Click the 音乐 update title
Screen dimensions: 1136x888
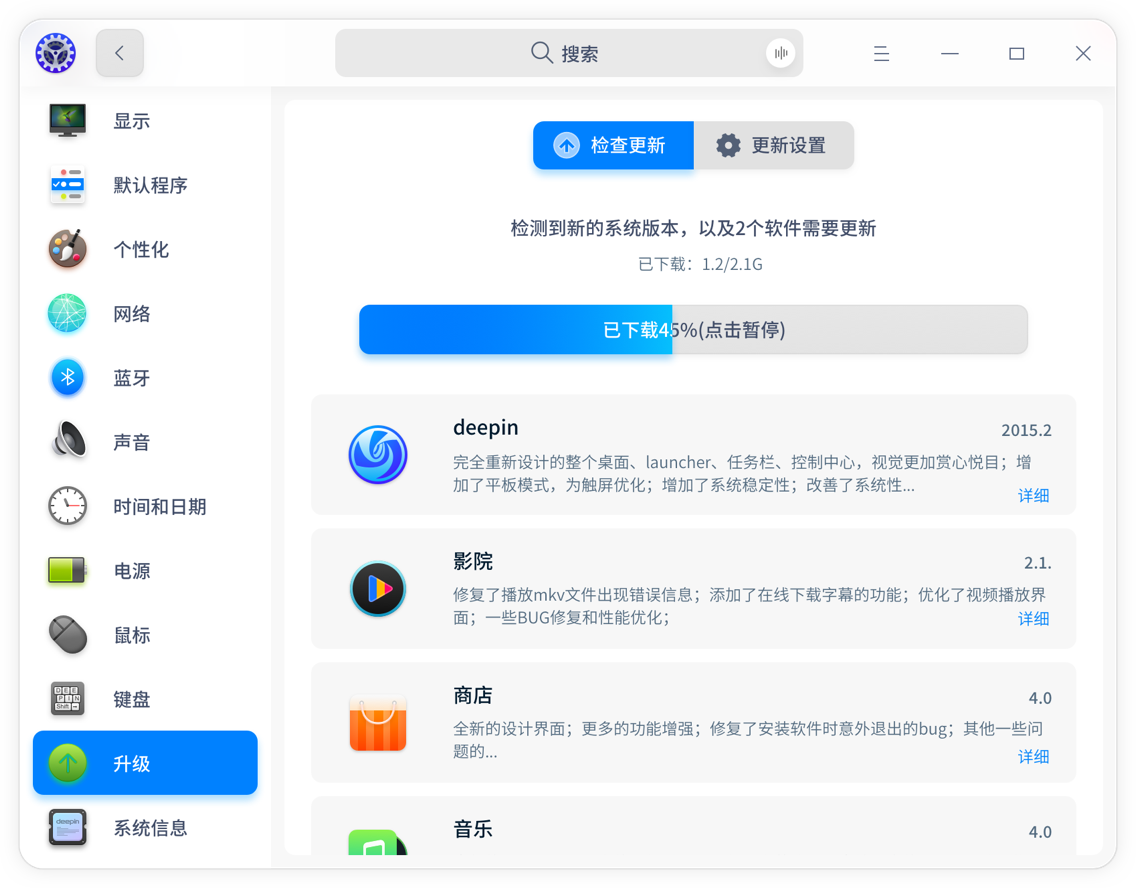[472, 829]
